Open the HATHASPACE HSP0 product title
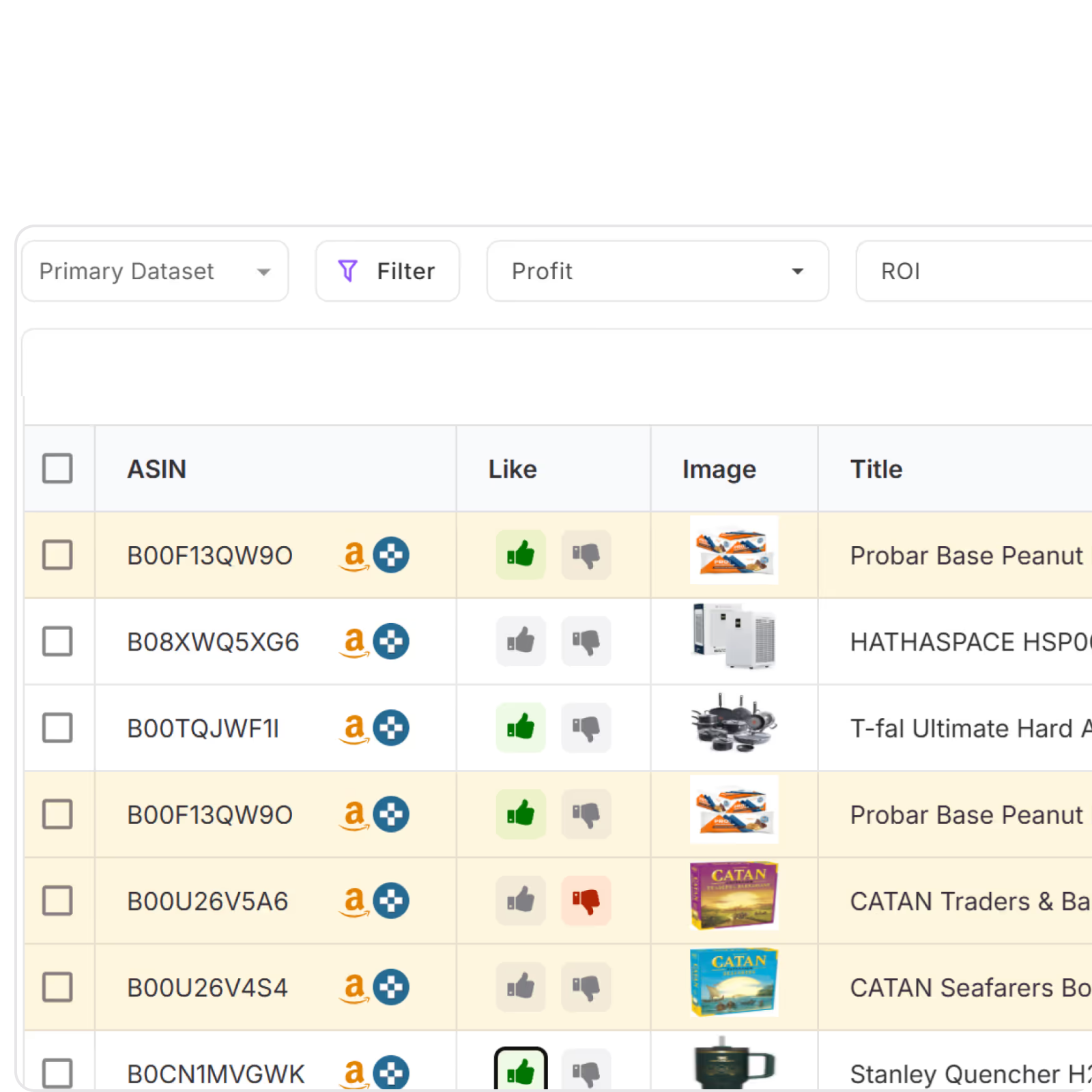The image size is (1092, 1092). click(969, 642)
